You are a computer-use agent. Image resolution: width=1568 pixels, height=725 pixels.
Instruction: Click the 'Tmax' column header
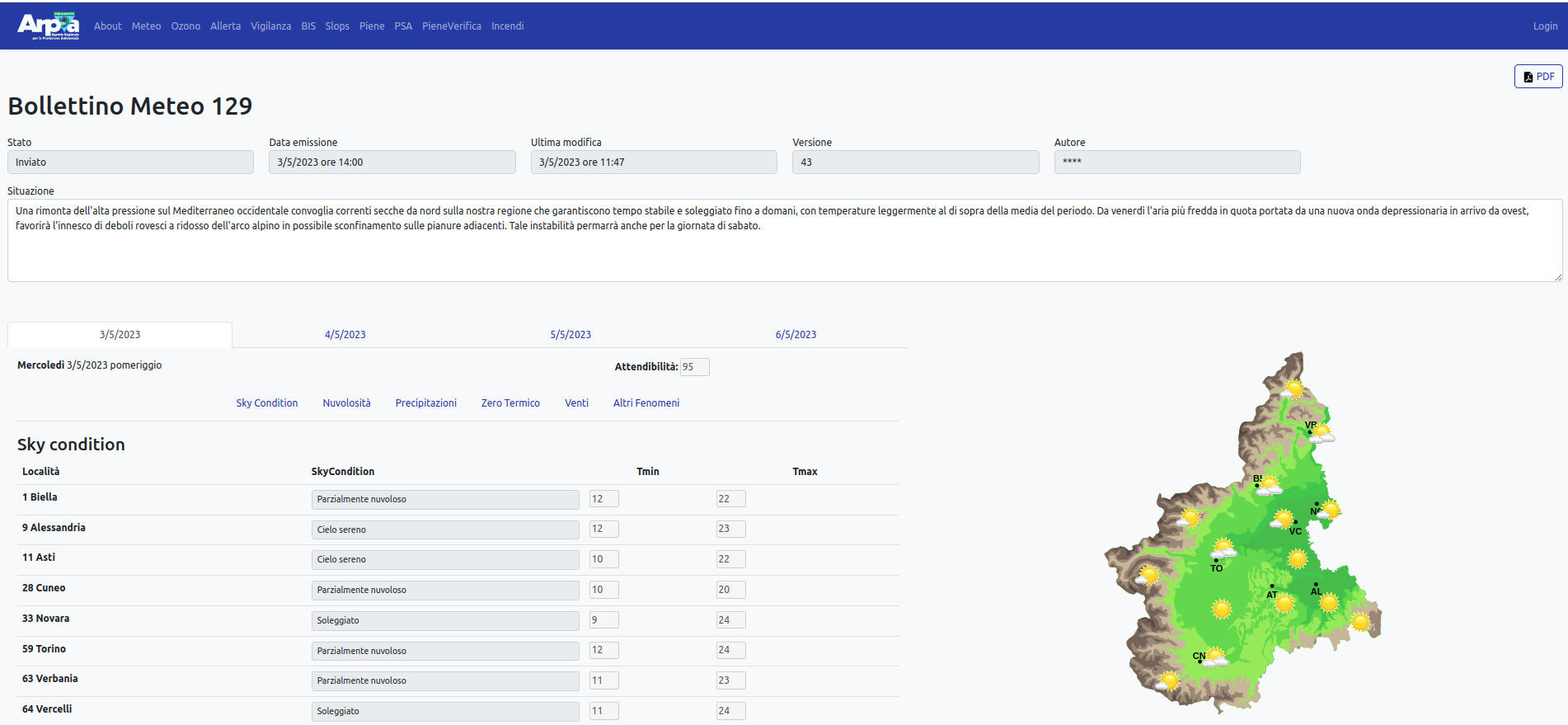point(805,472)
